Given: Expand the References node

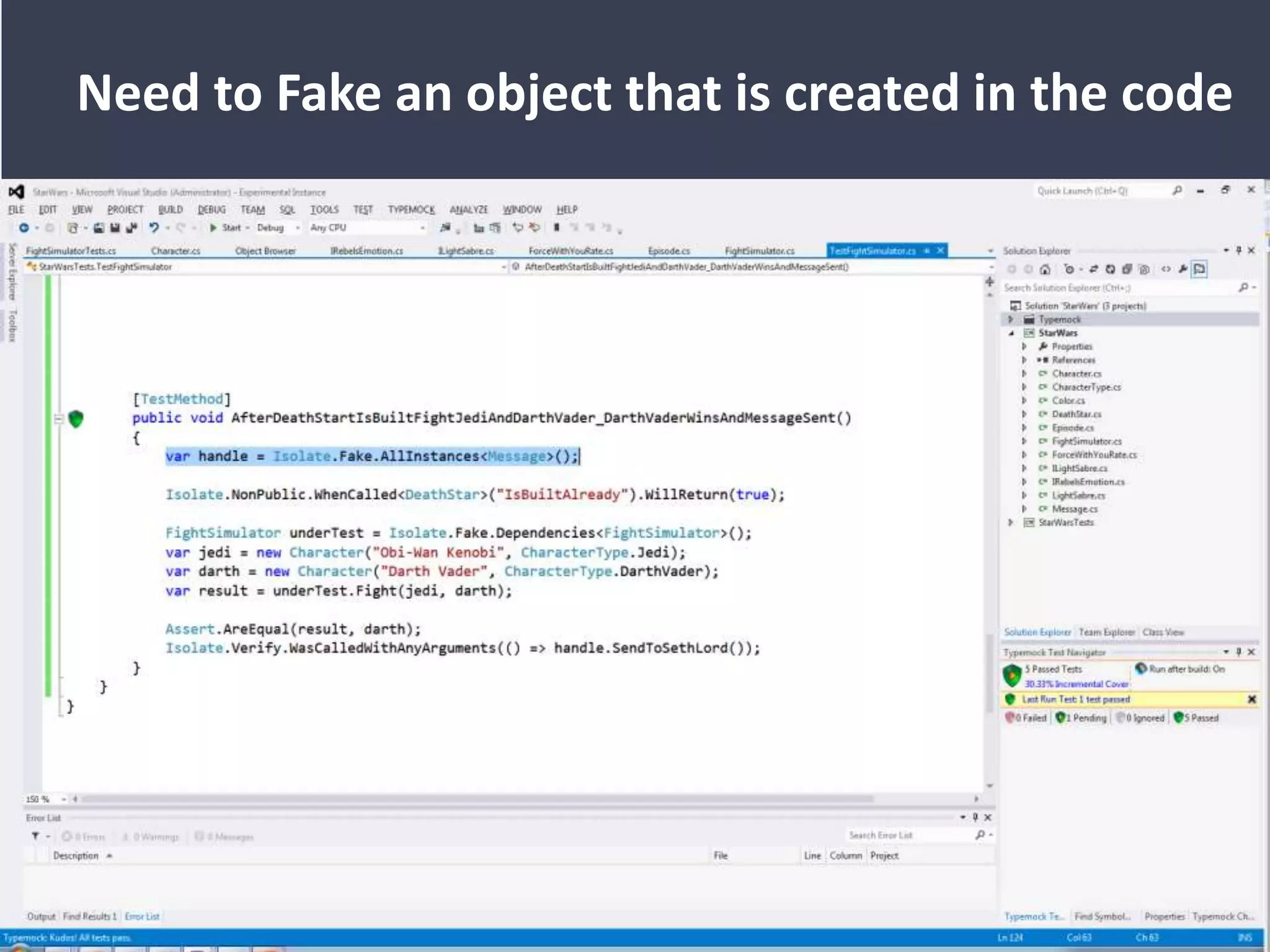Looking at the screenshot, I should (1024, 360).
